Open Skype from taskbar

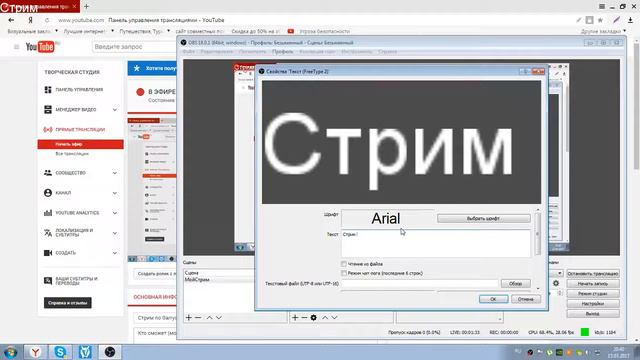tap(60, 352)
